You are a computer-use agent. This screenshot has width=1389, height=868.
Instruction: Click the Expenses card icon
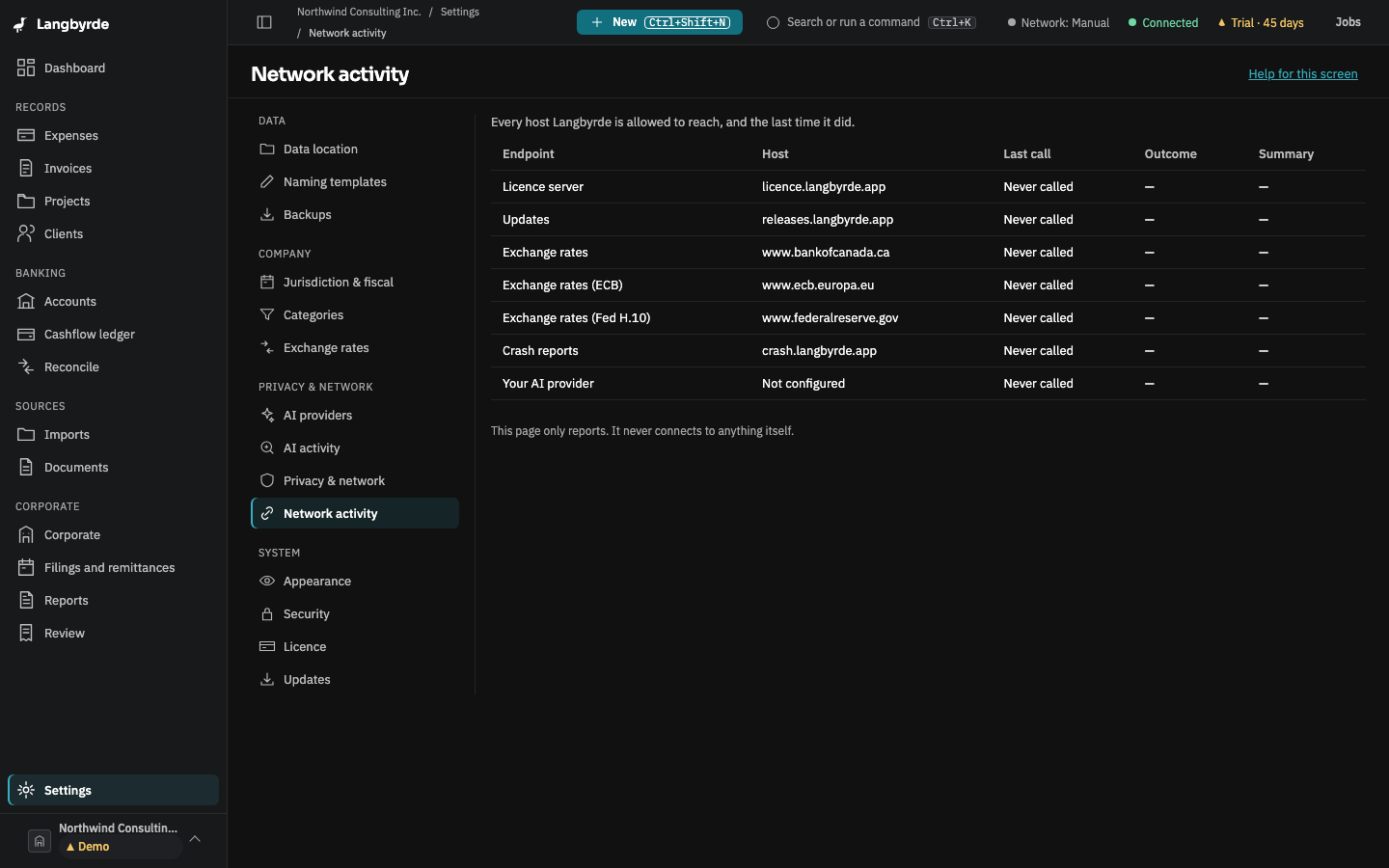tap(26, 135)
